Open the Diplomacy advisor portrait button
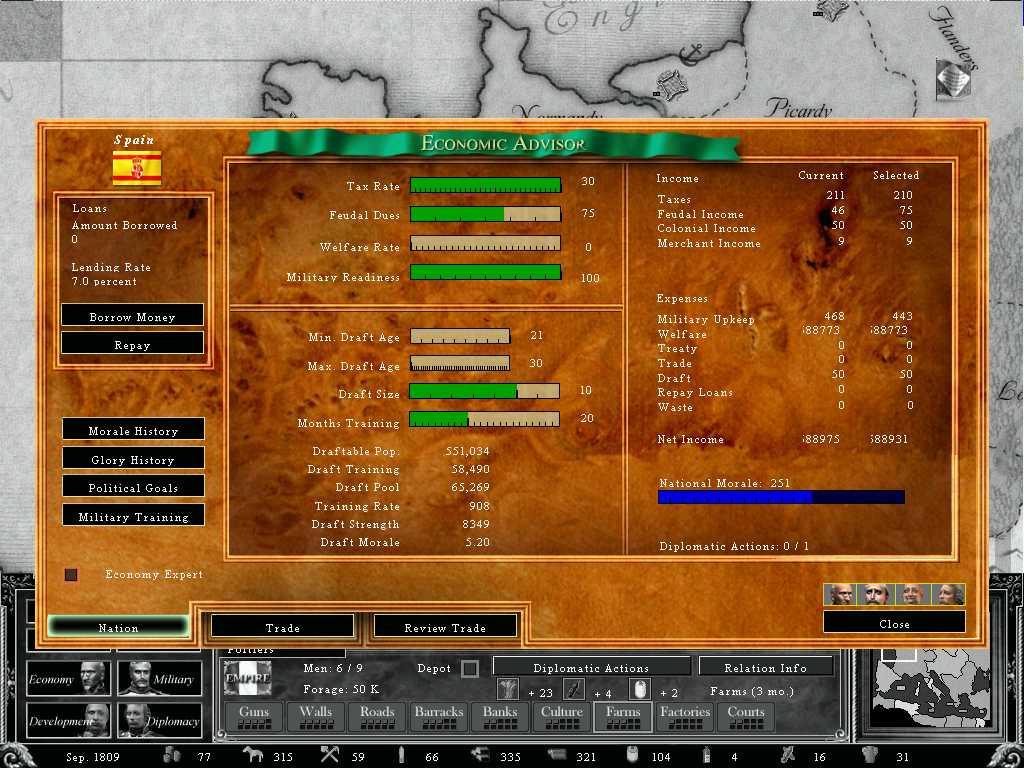The image size is (1024, 768). click(x=159, y=720)
